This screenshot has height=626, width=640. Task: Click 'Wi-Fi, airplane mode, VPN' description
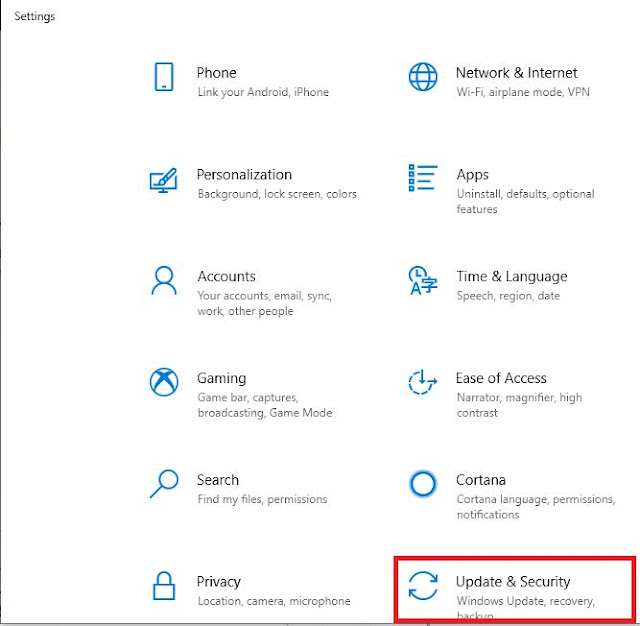[x=523, y=92]
